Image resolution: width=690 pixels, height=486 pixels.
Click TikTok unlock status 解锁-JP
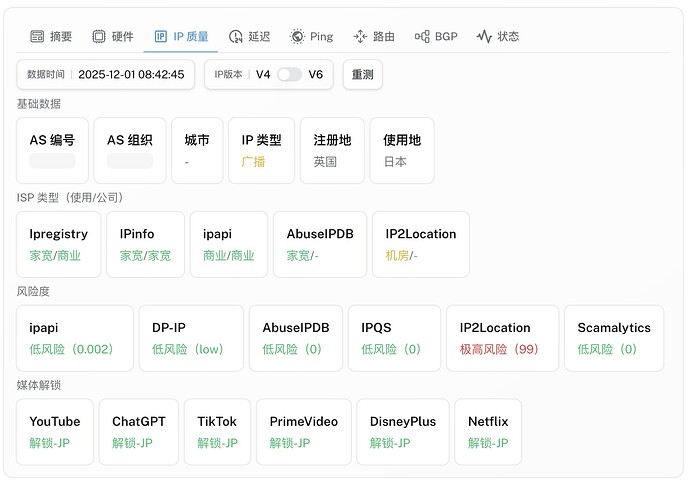(217, 443)
